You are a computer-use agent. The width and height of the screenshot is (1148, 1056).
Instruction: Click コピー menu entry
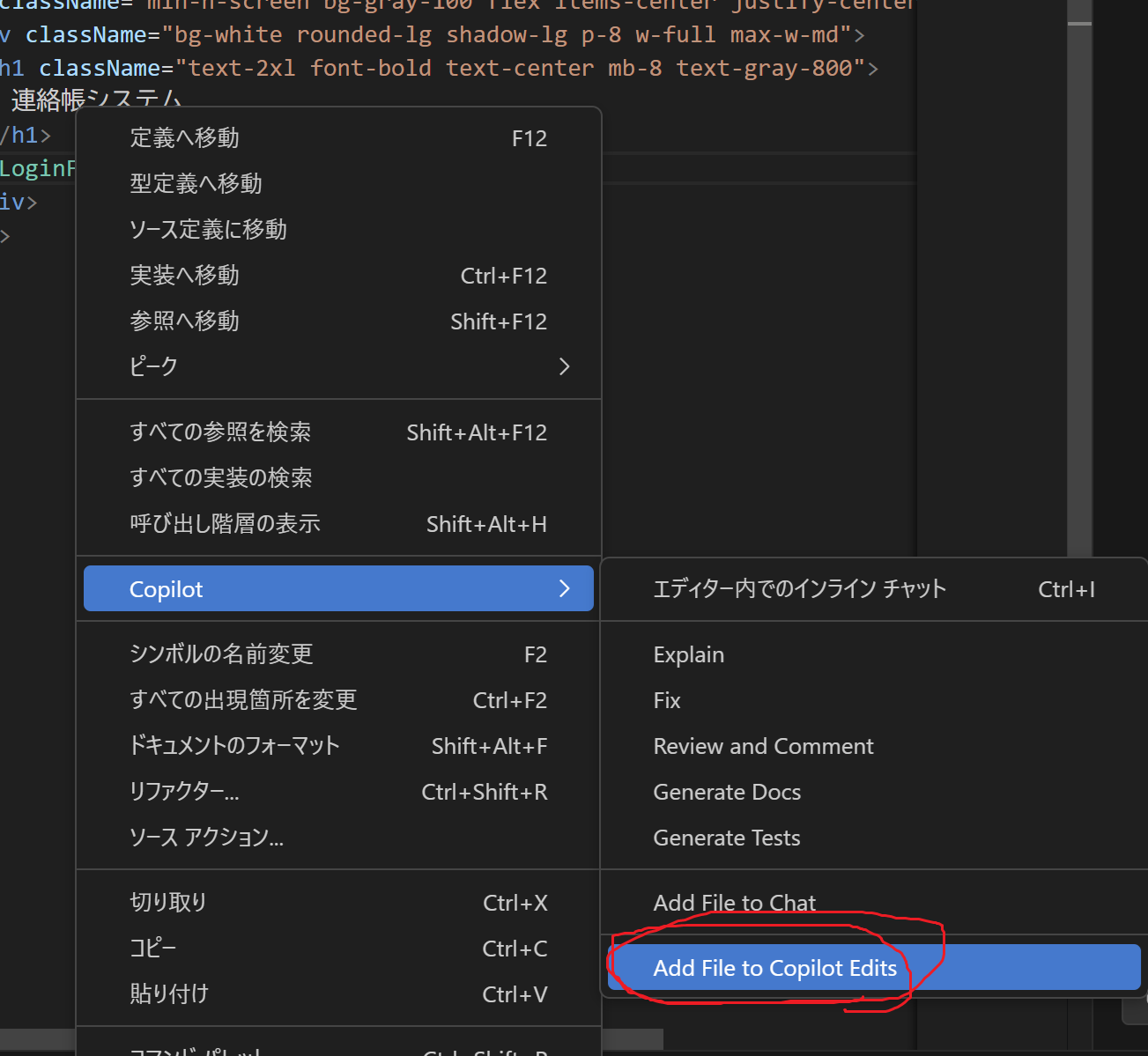coord(338,949)
